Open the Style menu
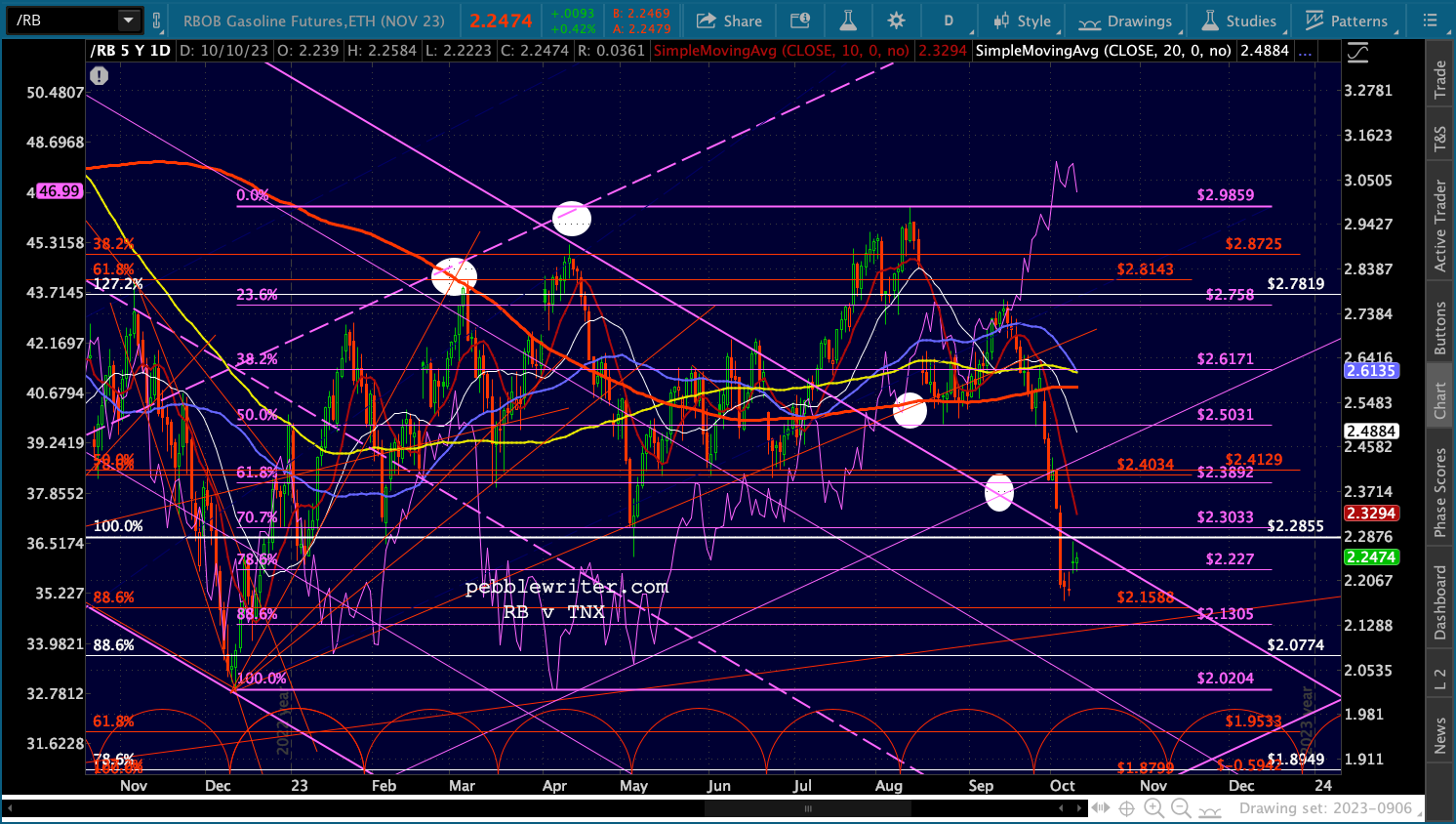The height and width of the screenshot is (824, 1456). [x=1022, y=21]
